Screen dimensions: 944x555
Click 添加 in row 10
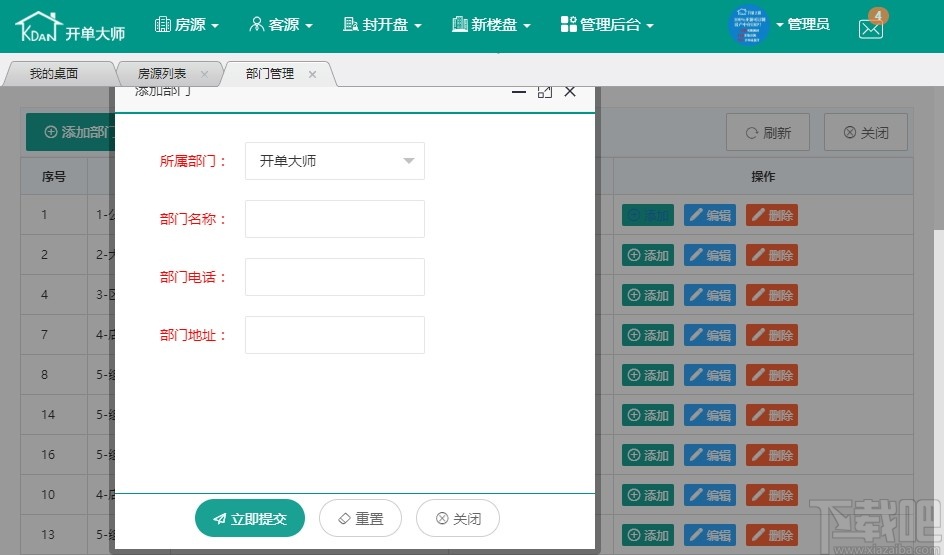point(648,495)
